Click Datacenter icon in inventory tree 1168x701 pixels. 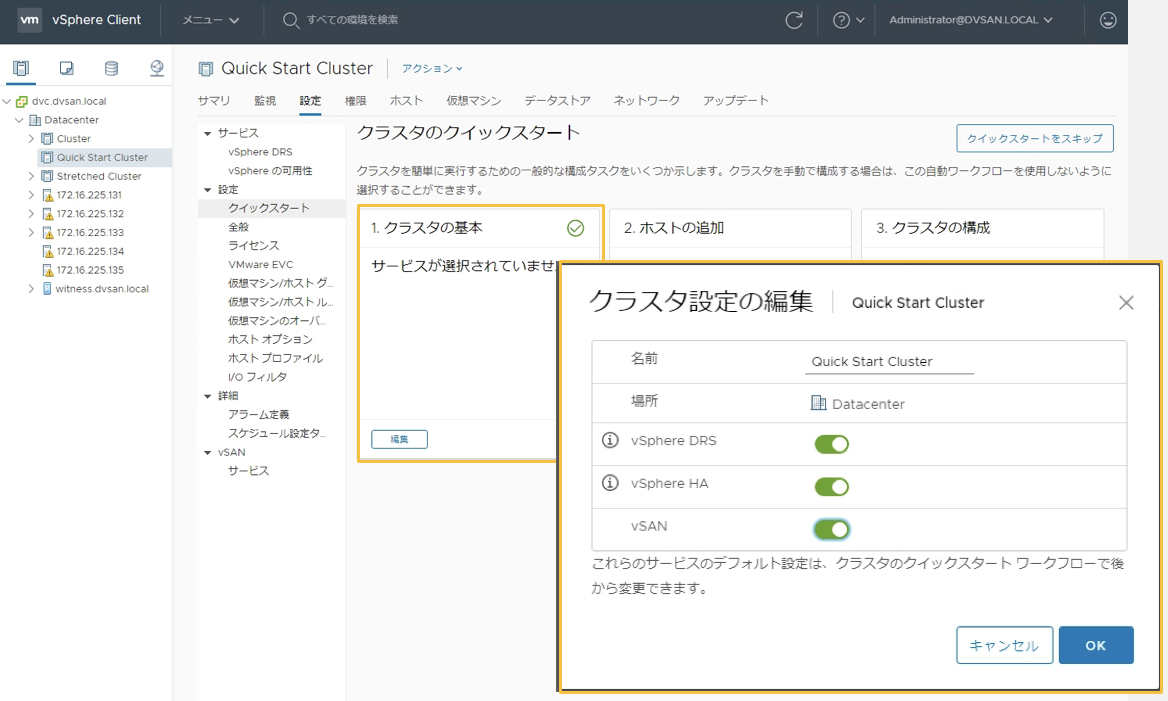pyautogui.click(x=34, y=120)
